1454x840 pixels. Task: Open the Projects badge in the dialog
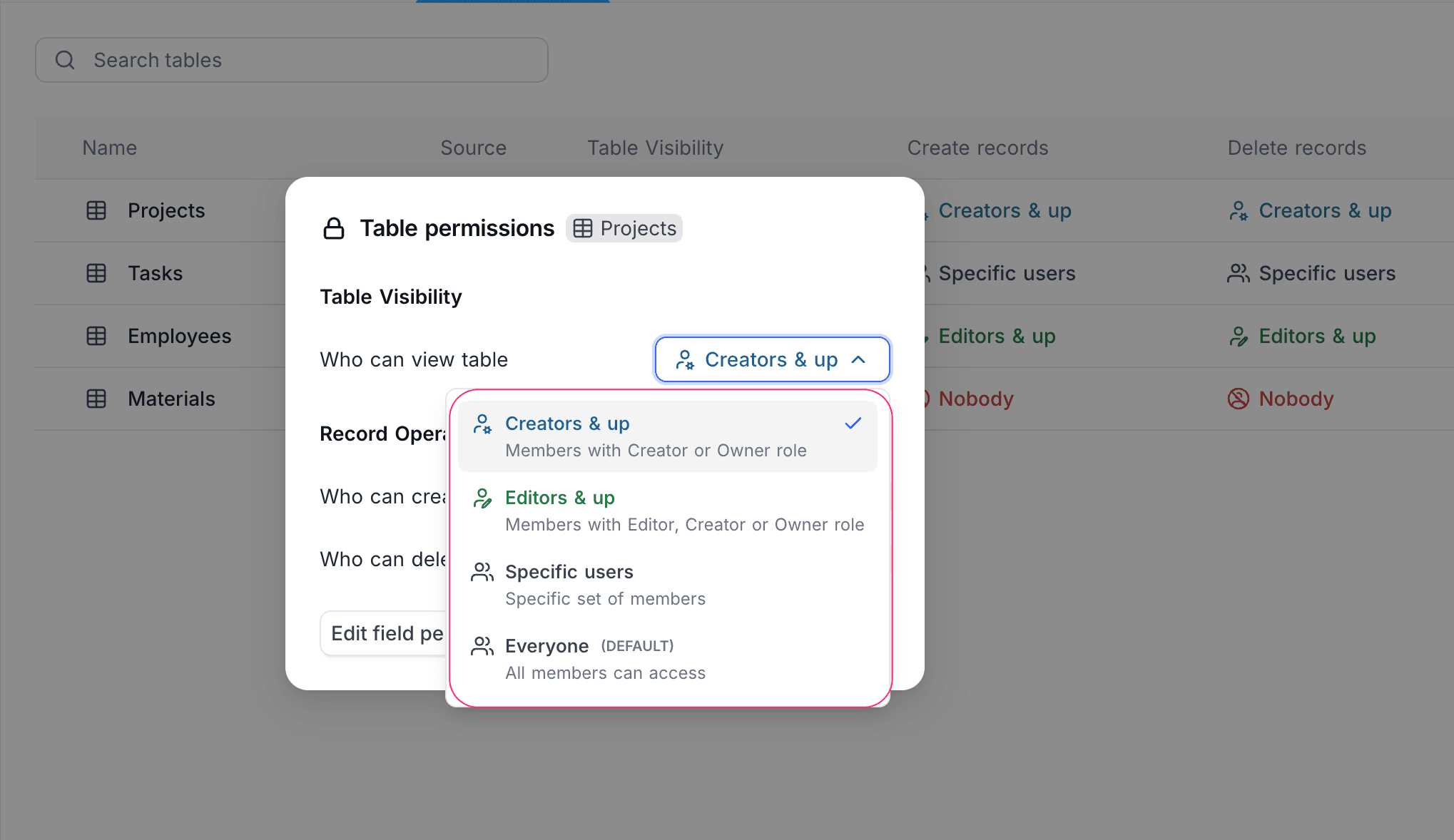(x=624, y=228)
